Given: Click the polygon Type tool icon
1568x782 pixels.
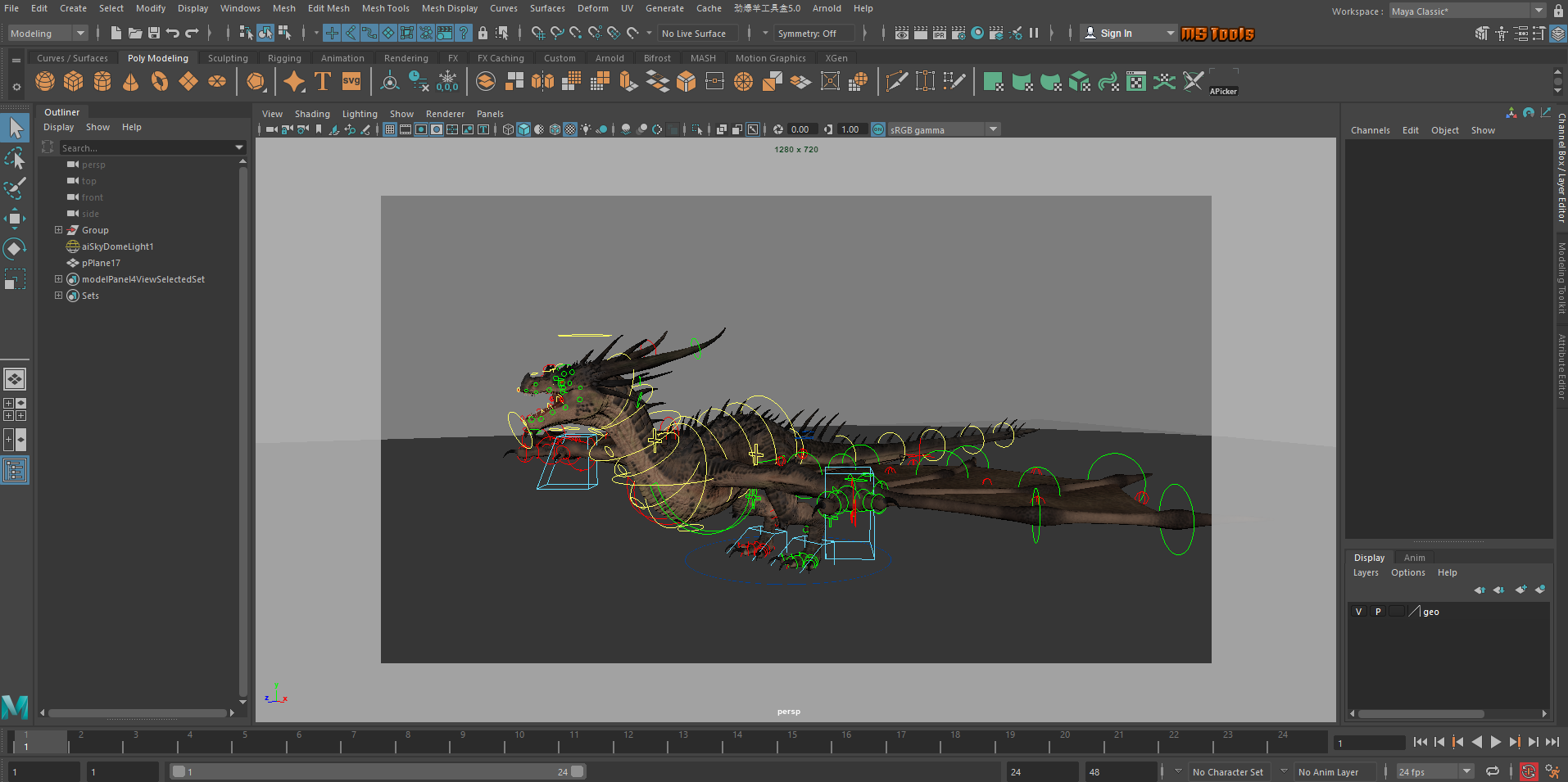Looking at the screenshot, I should 323,81.
